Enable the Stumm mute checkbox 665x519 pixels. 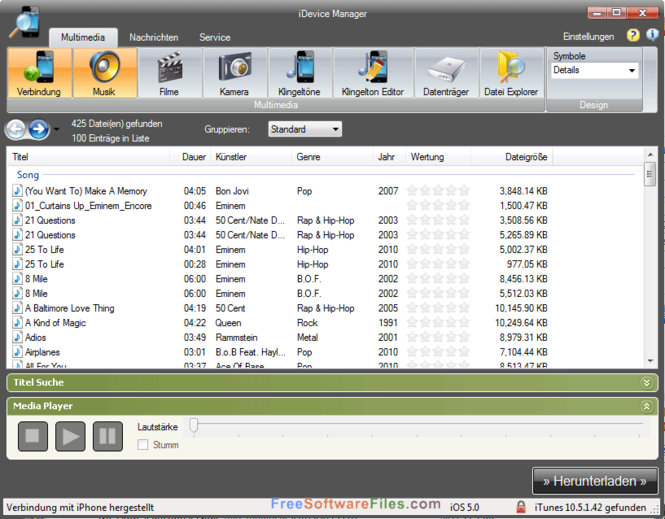pos(143,445)
